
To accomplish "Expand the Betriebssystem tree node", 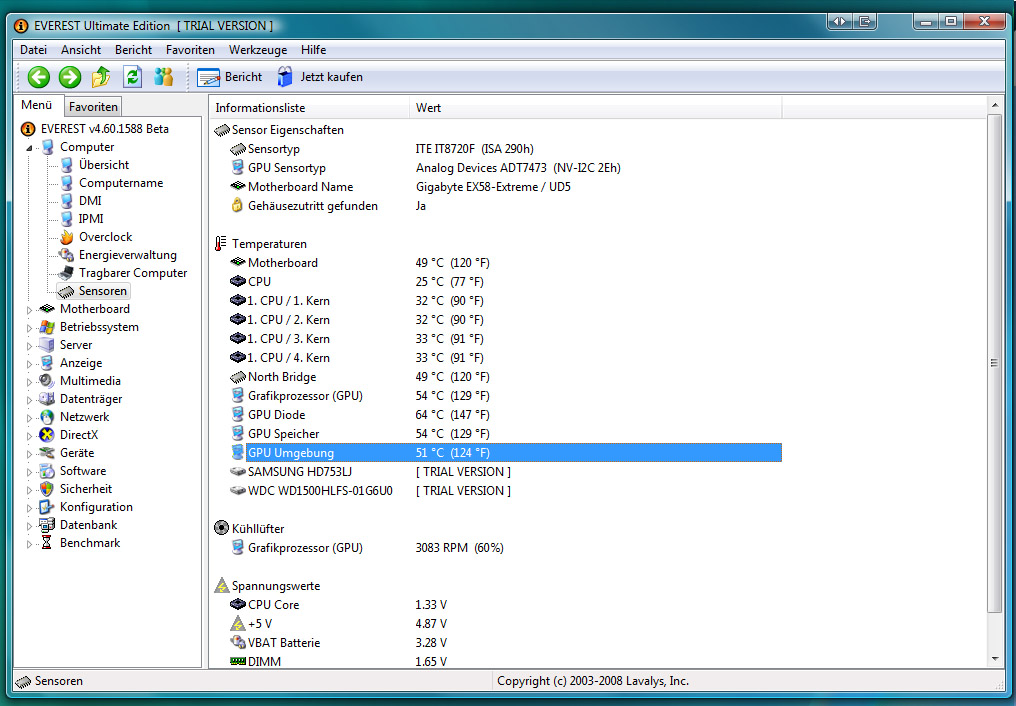I will (29, 328).
